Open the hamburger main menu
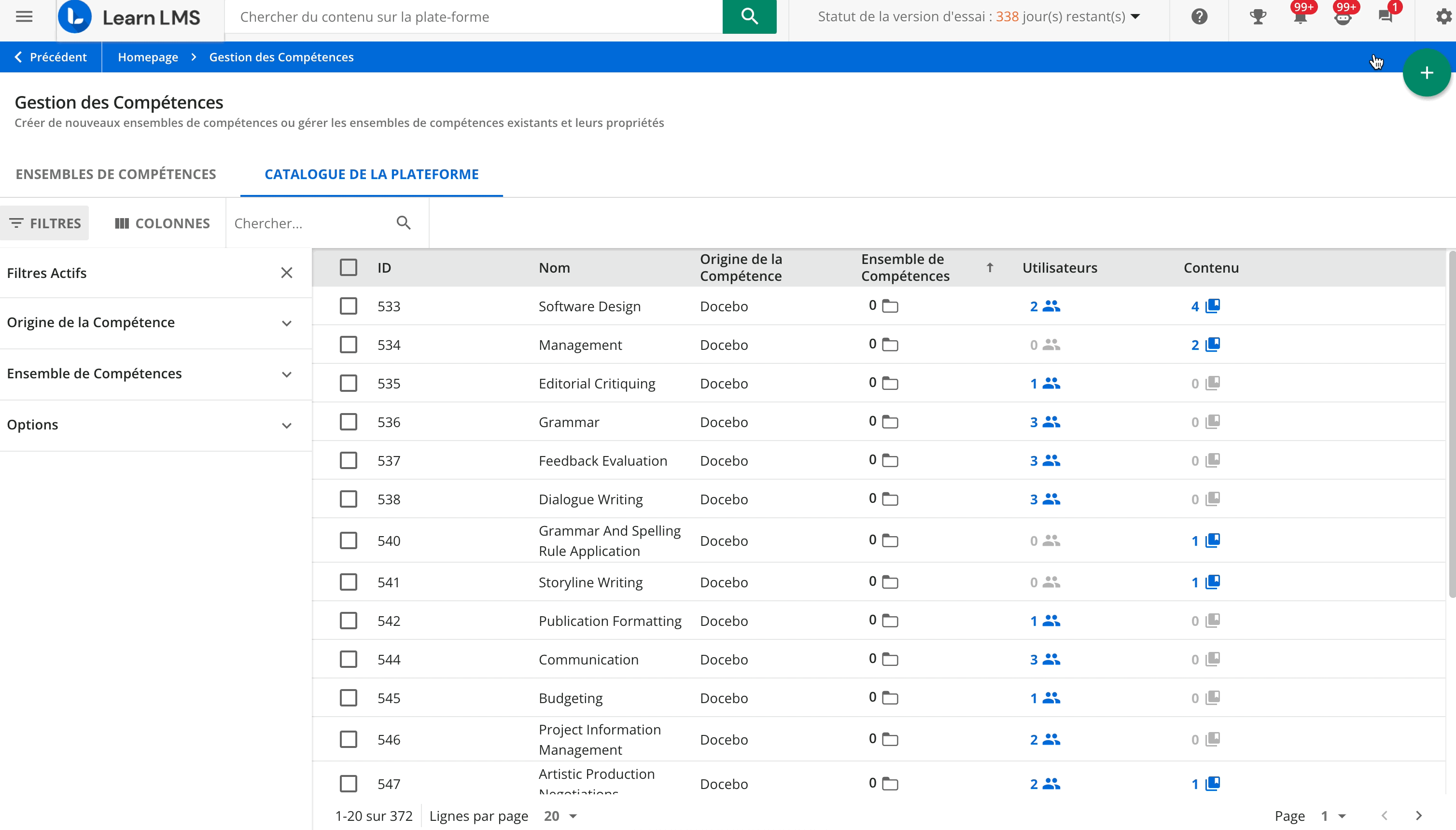The width and height of the screenshot is (1456, 830). coord(24,16)
